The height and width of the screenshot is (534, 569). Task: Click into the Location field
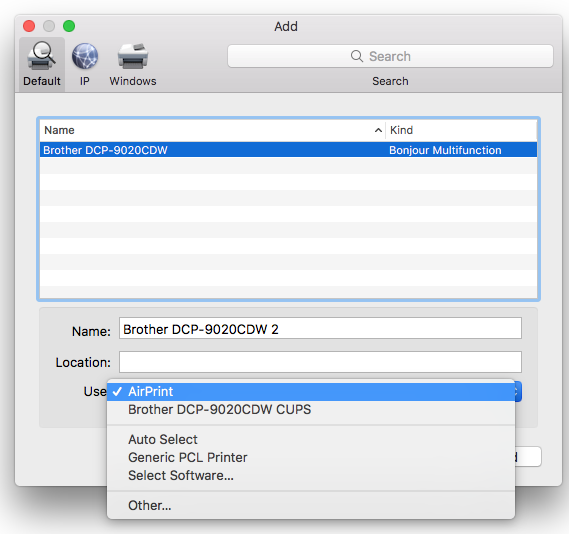[x=320, y=362]
